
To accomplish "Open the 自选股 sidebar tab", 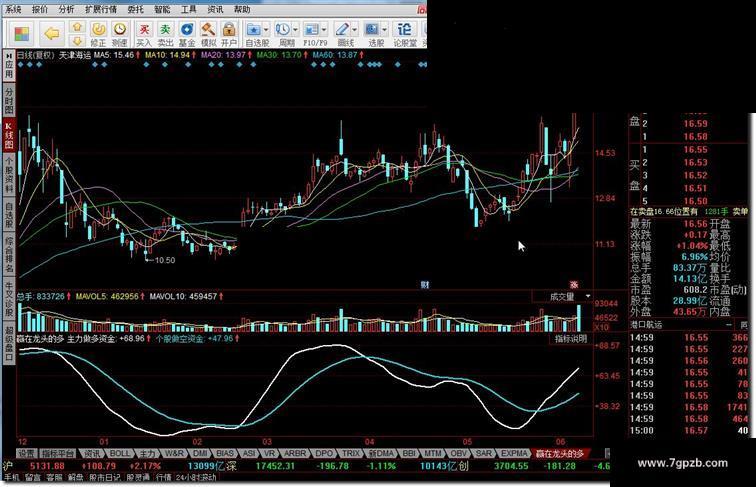I will click(x=9, y=216).
